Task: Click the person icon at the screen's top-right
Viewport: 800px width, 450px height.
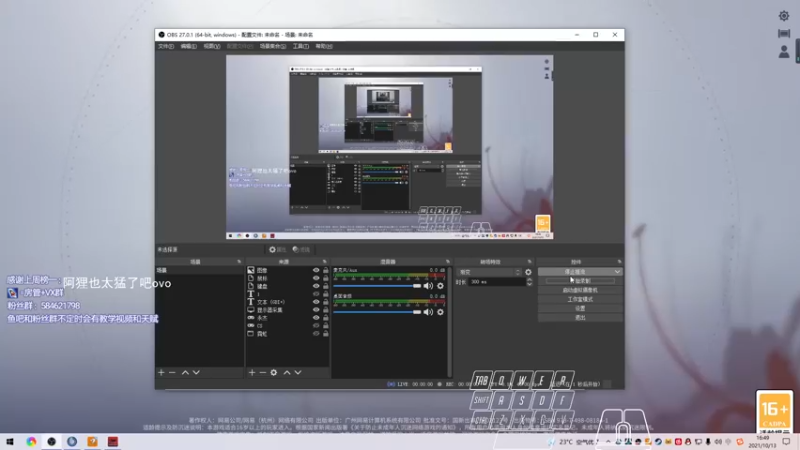Action: [x=784, y=52]
